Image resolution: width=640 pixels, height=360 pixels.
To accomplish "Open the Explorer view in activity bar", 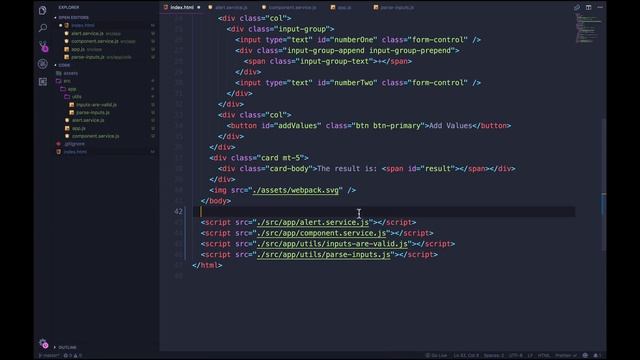I will [x=42, y=10].
